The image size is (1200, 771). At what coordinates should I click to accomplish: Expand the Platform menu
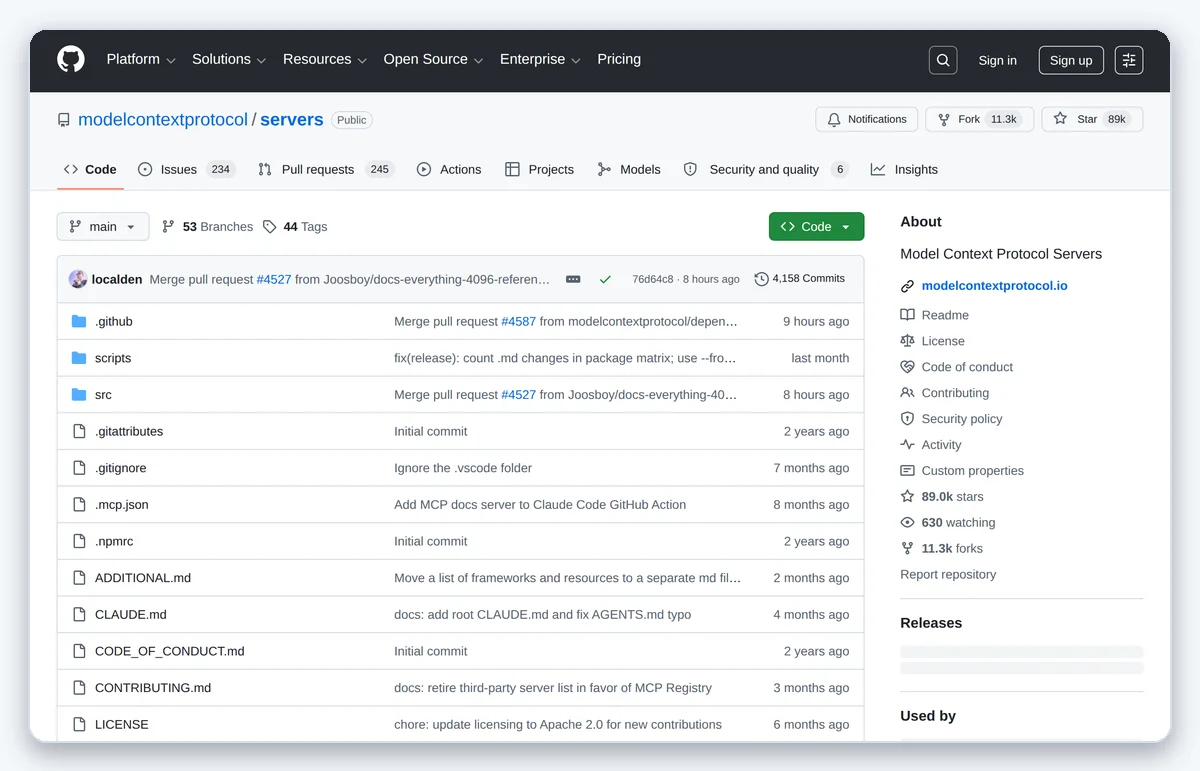(x=141, y=59)
